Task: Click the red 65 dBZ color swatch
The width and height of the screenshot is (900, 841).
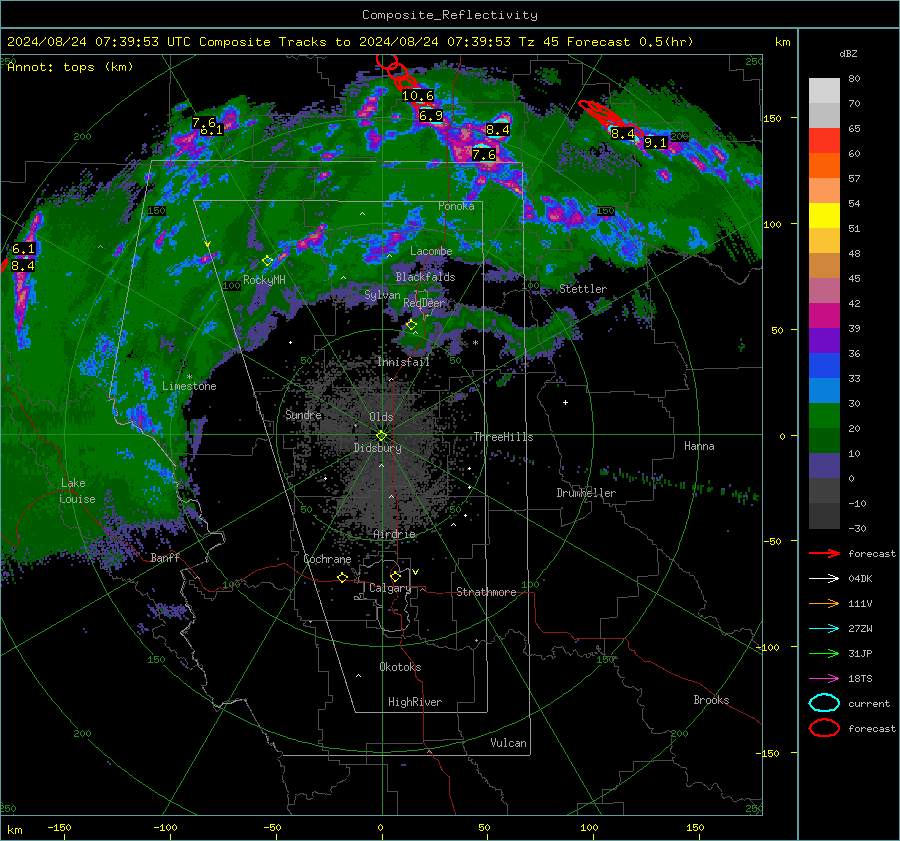Action: (824, 141)
